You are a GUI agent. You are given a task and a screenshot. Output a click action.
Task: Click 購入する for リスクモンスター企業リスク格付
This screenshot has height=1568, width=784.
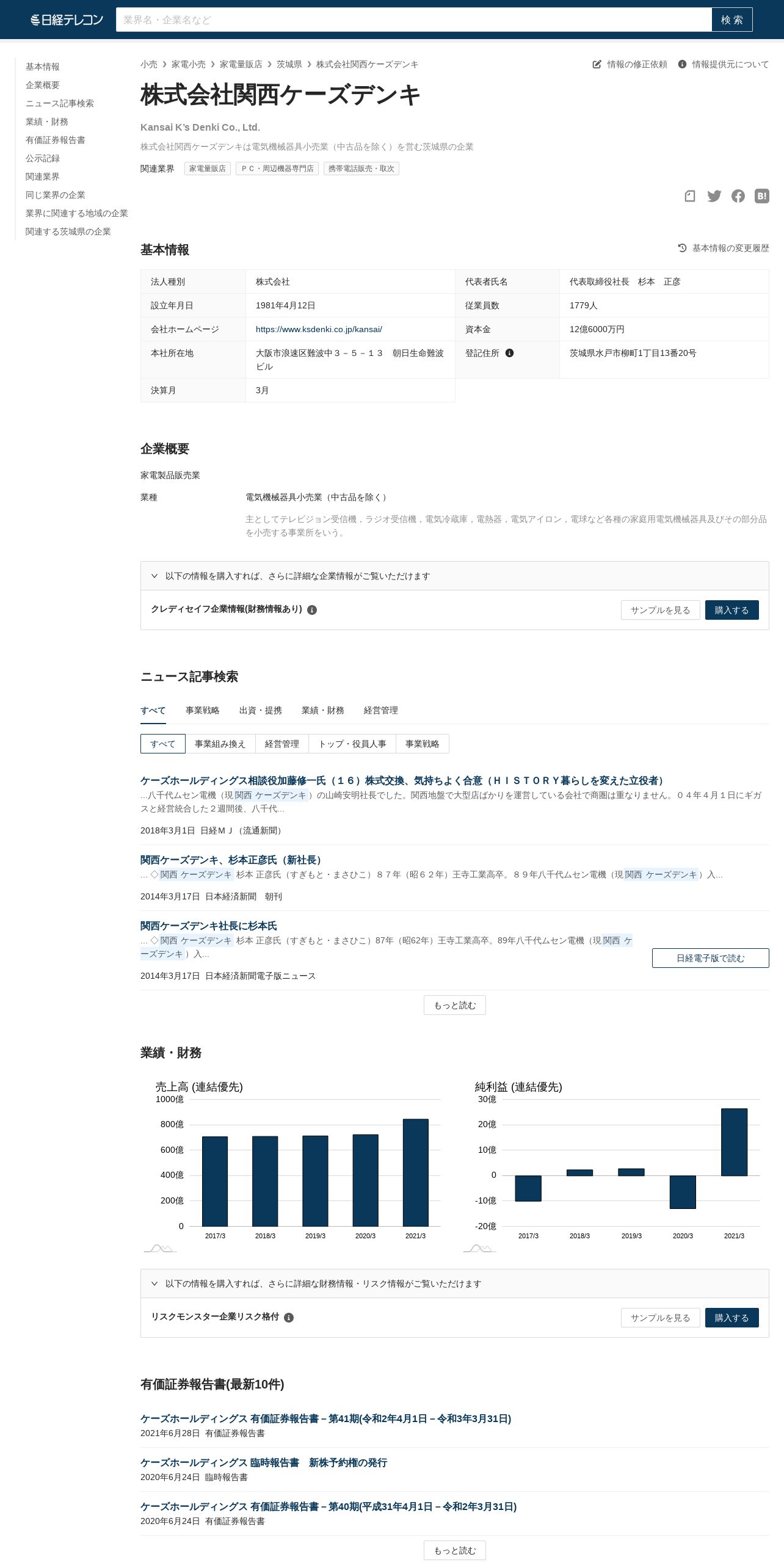732,1318
